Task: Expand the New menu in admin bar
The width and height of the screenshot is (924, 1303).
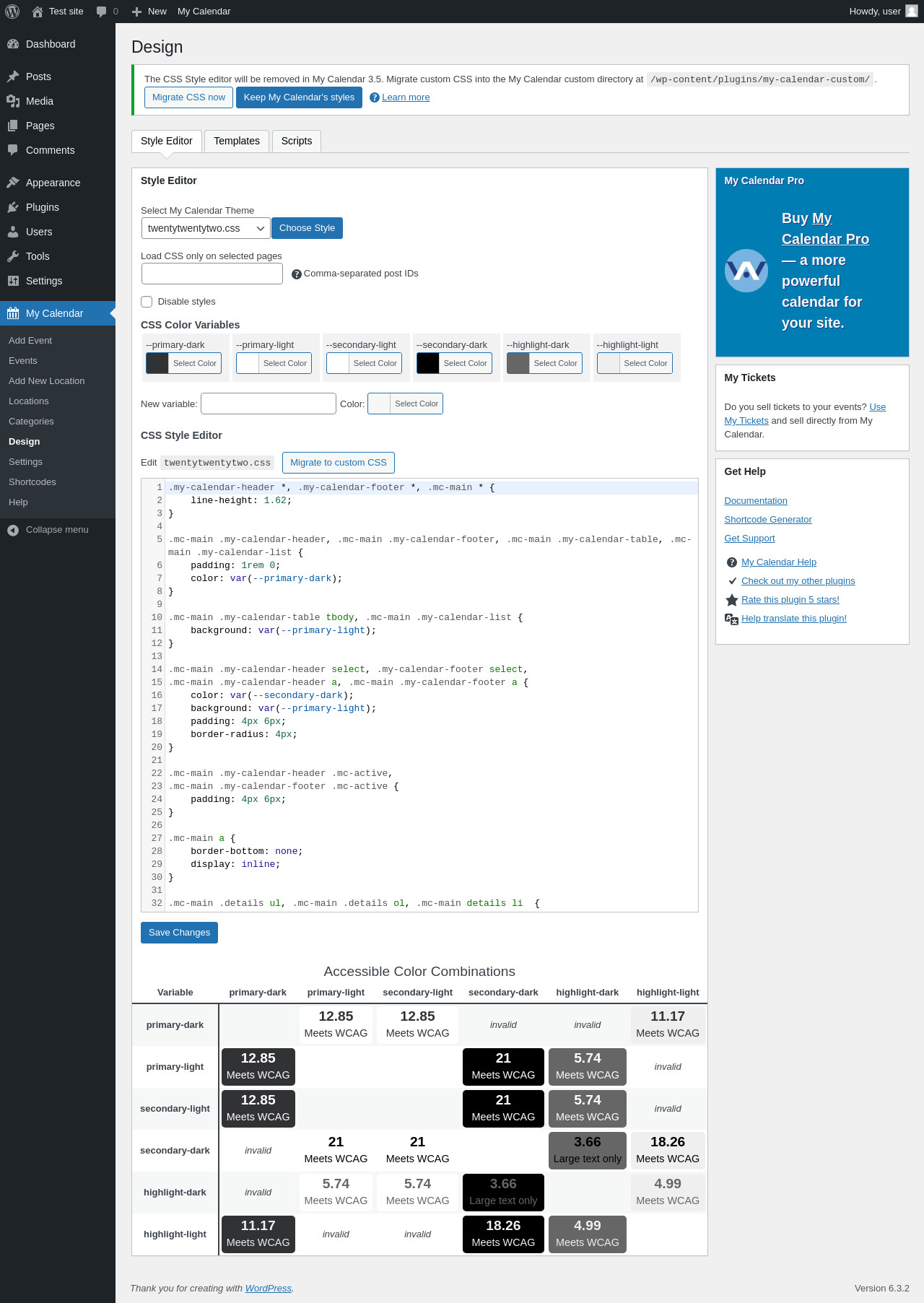Action: pyautogui.click(x=149, y=12)
